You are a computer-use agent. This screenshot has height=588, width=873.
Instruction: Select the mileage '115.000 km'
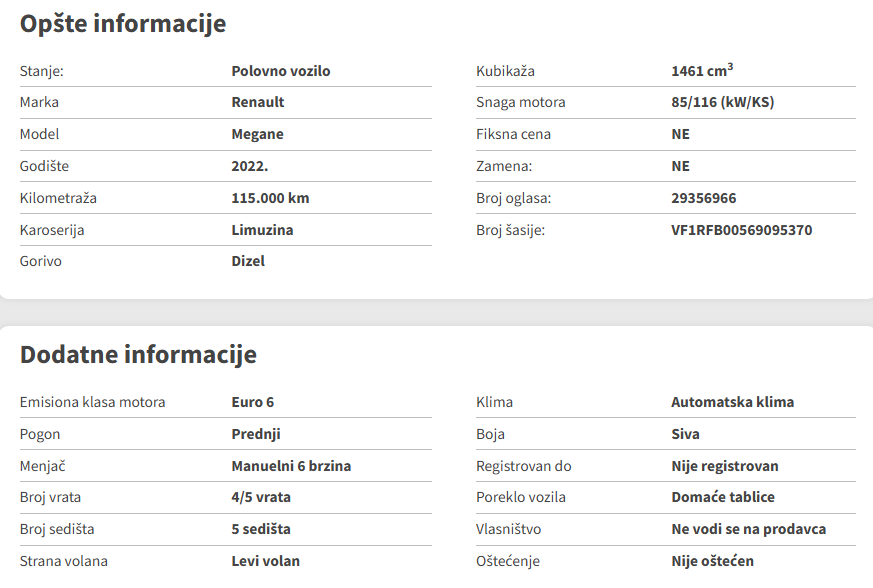(270, 198)
